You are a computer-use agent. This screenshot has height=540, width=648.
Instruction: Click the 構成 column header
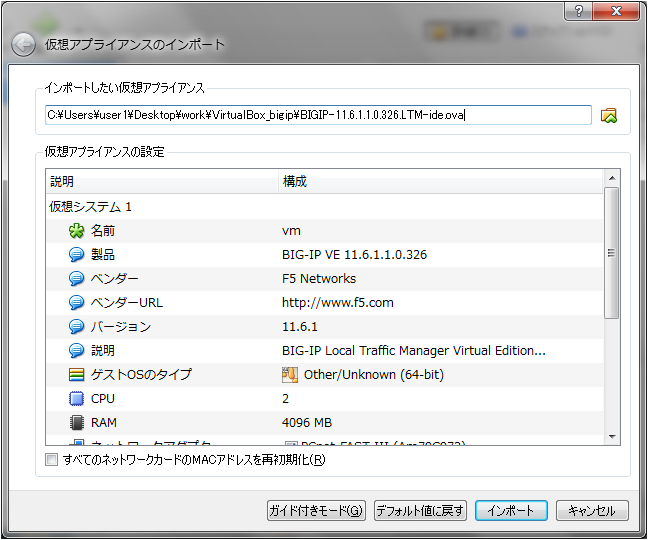[x=441, y=181]
